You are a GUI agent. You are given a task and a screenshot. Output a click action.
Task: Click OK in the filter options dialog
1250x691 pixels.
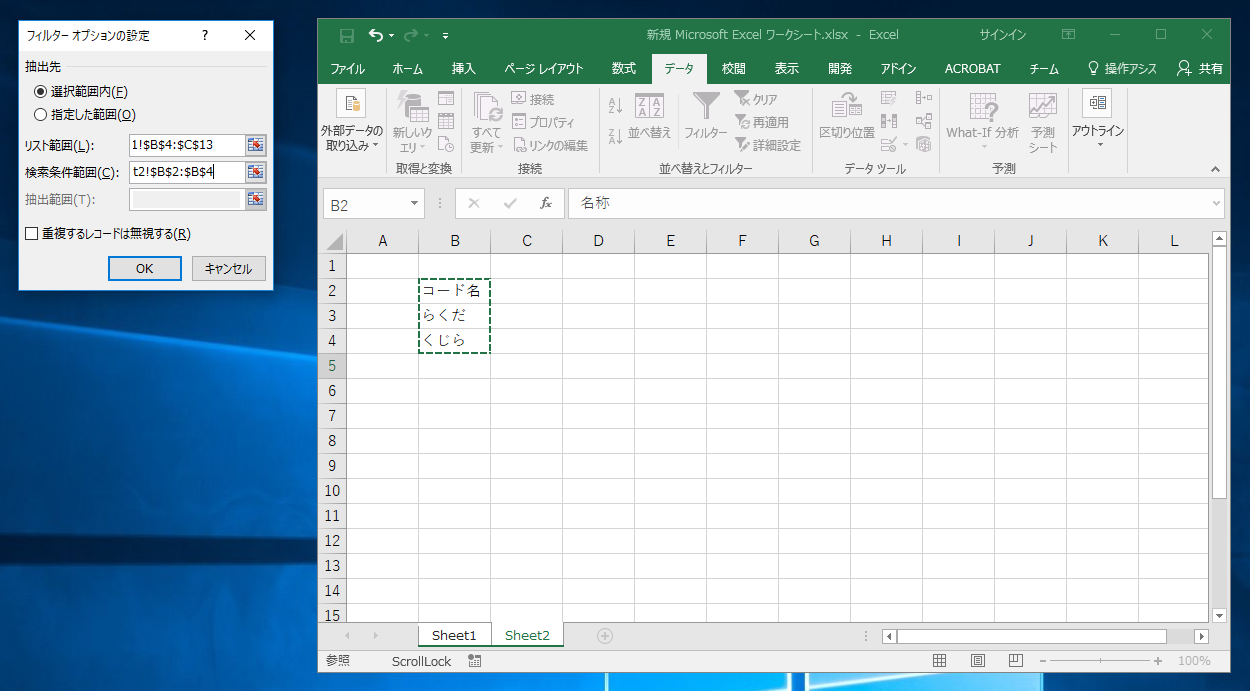pos(145,268)
